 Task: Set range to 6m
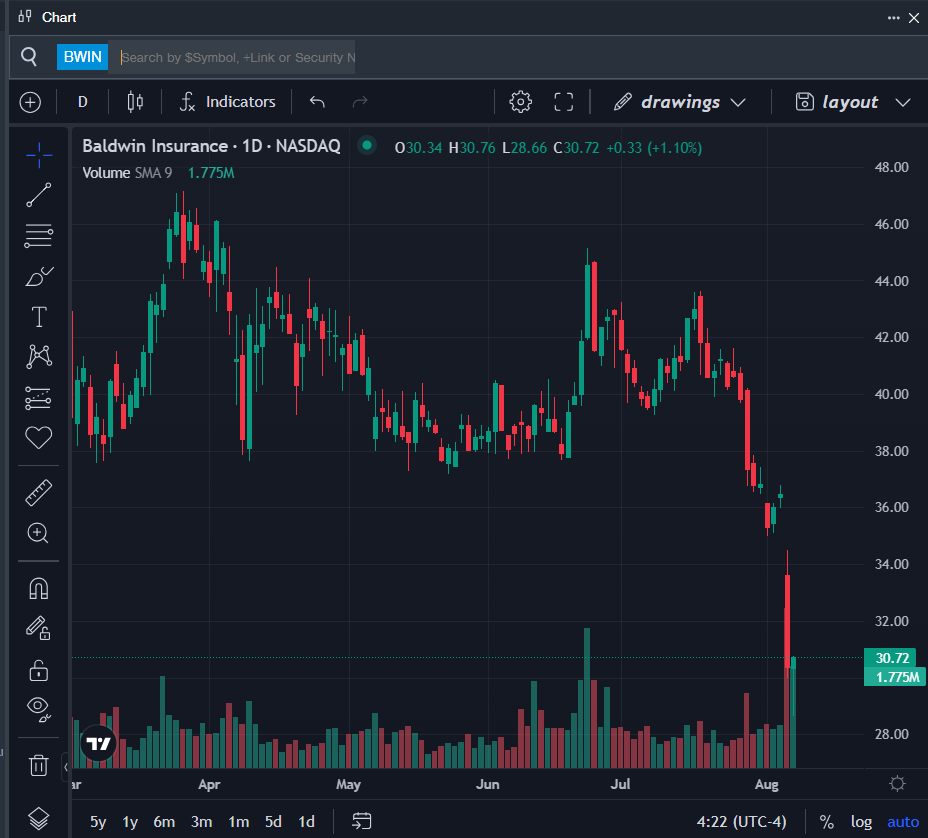[x=164, y=821]
